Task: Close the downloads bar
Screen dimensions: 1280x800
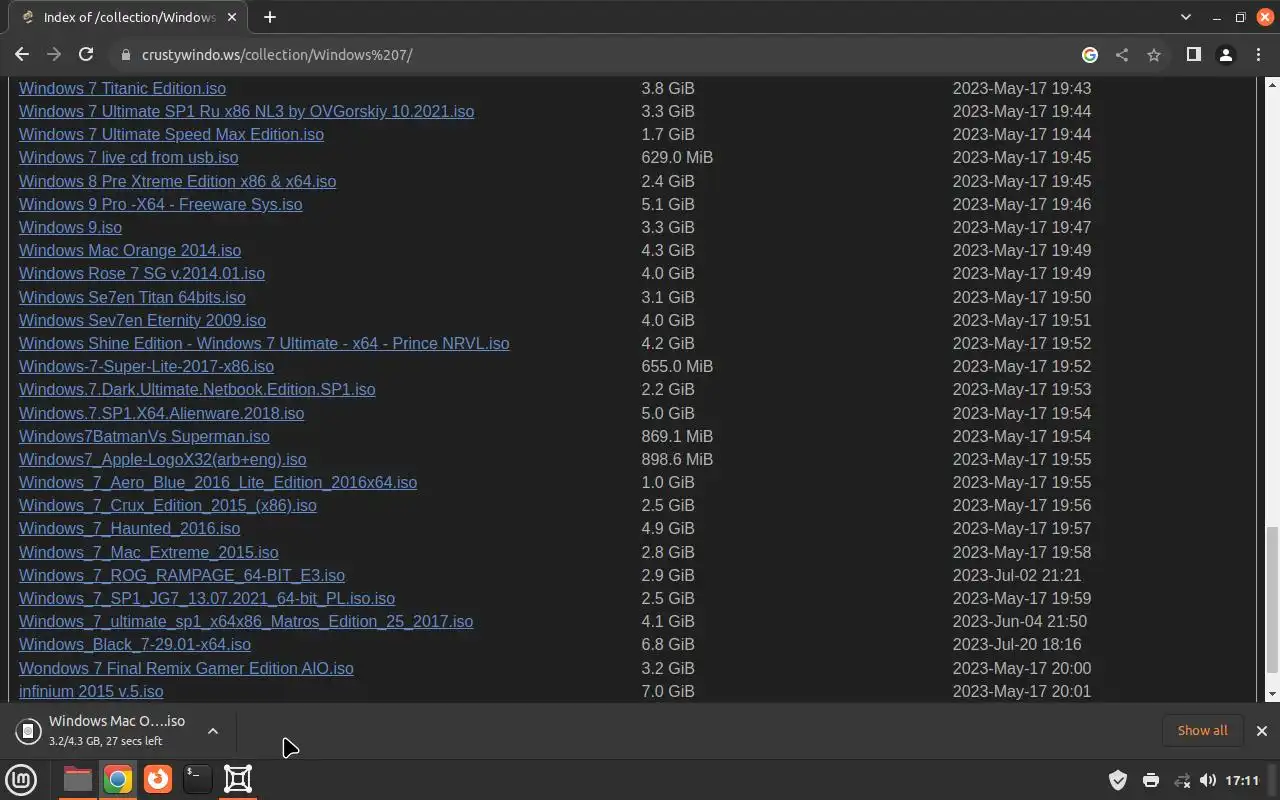Action: pos(1261,731)
